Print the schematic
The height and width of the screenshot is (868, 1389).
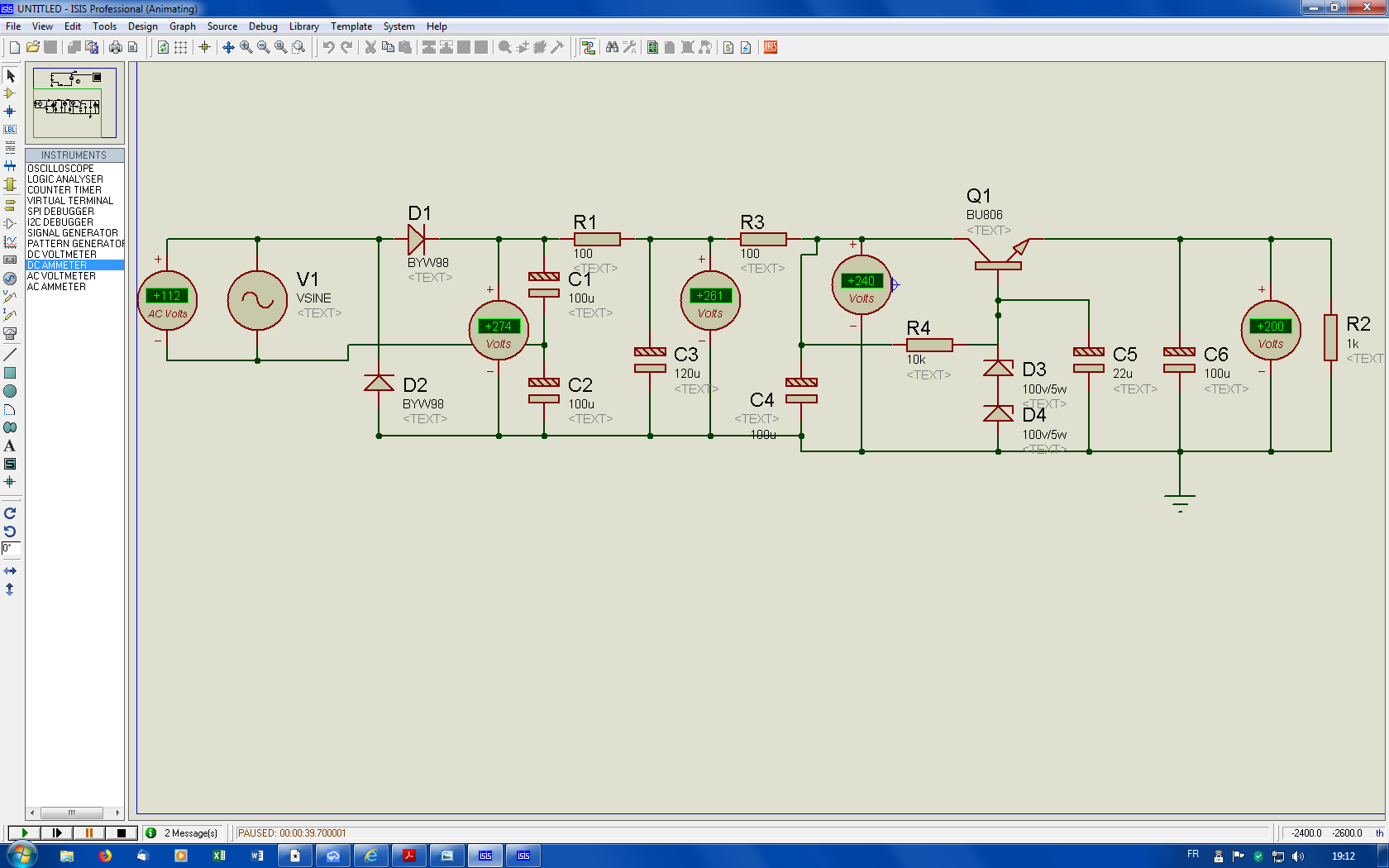point(115,47)
